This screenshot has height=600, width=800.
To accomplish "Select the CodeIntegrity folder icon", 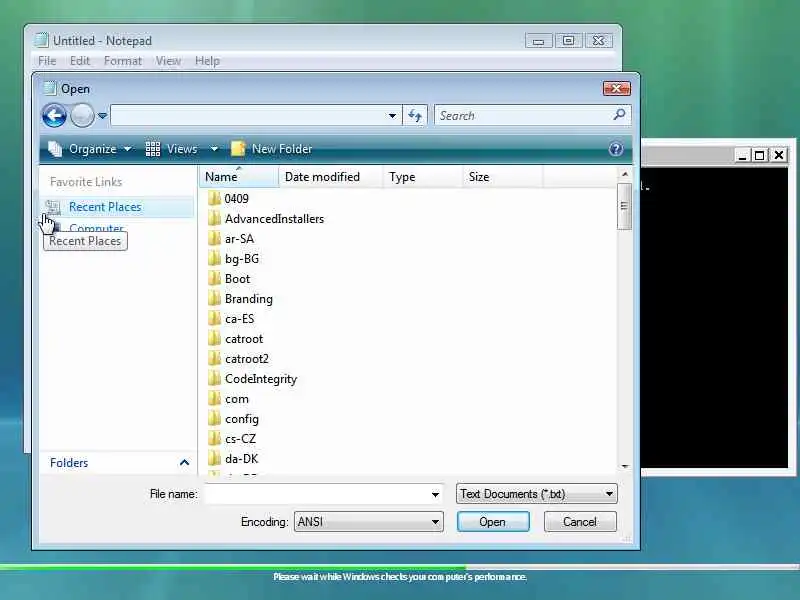I will (214, 379).
